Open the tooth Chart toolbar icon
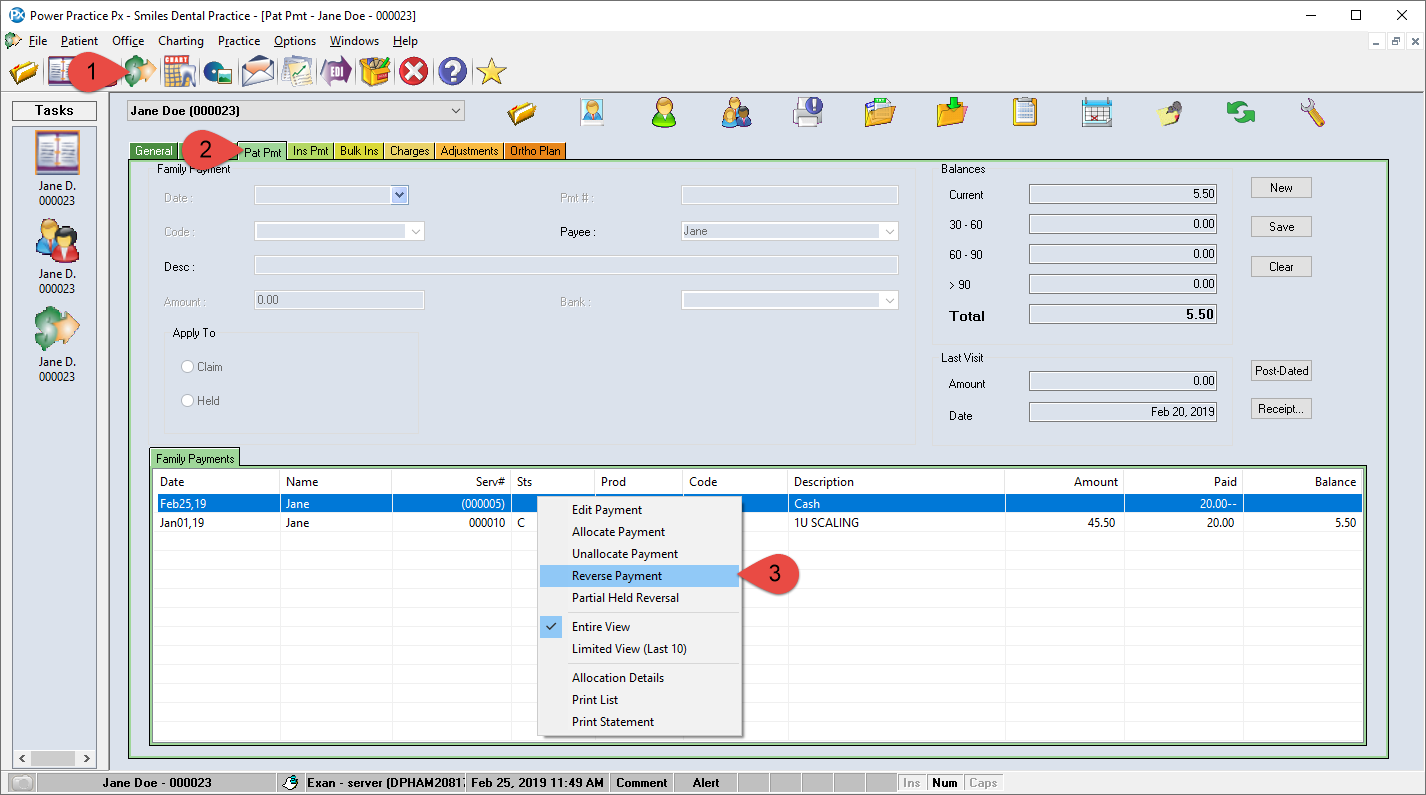 (x=180, y=72)
